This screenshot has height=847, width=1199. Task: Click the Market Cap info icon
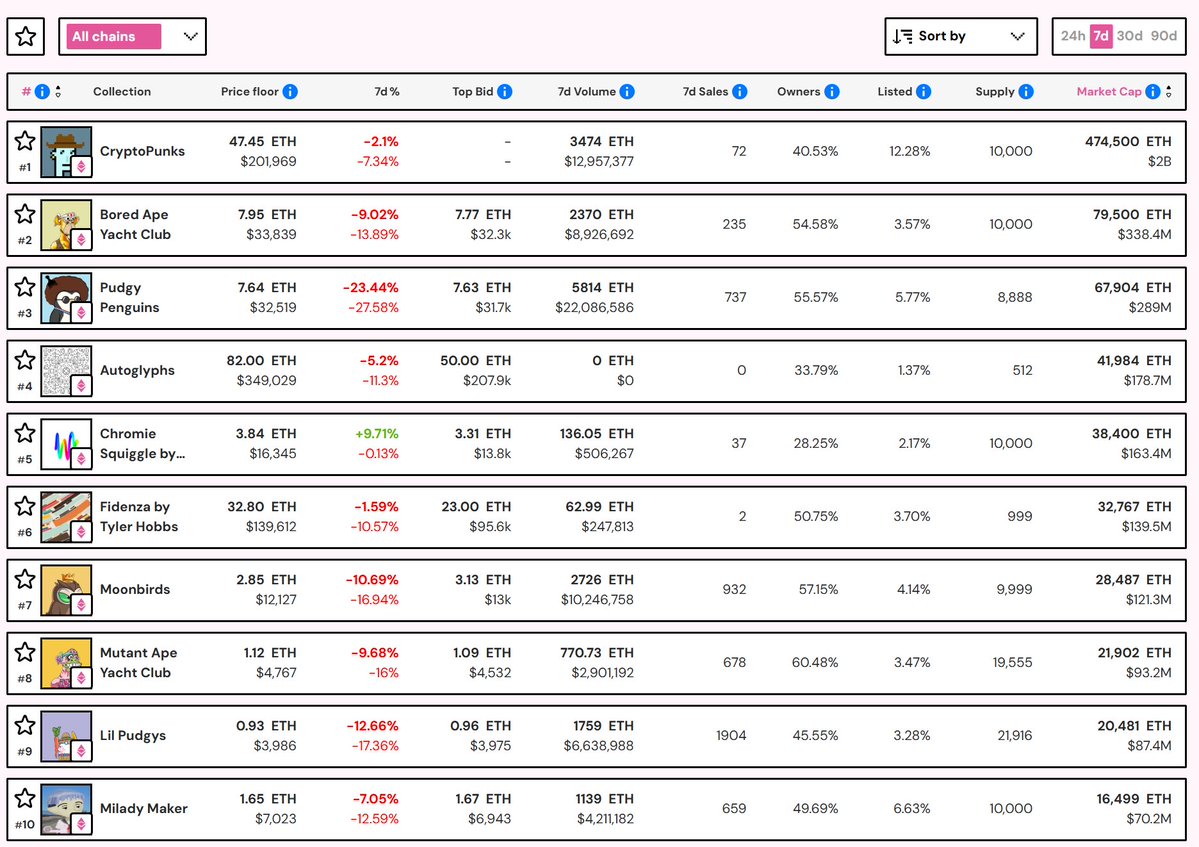click(x=1153, y=92)
